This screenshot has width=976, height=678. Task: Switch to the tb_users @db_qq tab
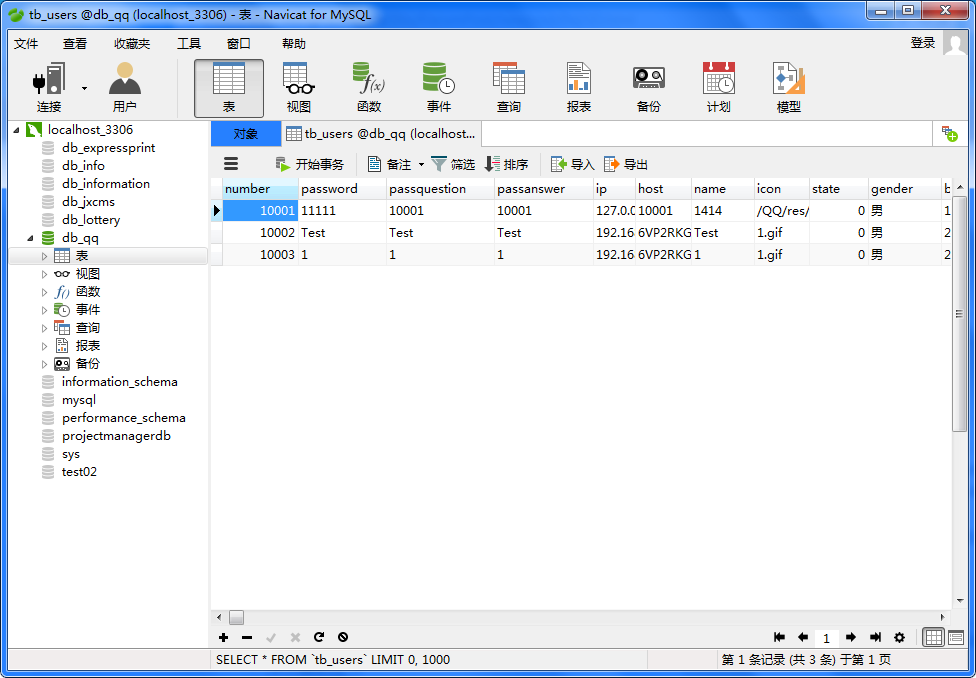pos(381,134)
